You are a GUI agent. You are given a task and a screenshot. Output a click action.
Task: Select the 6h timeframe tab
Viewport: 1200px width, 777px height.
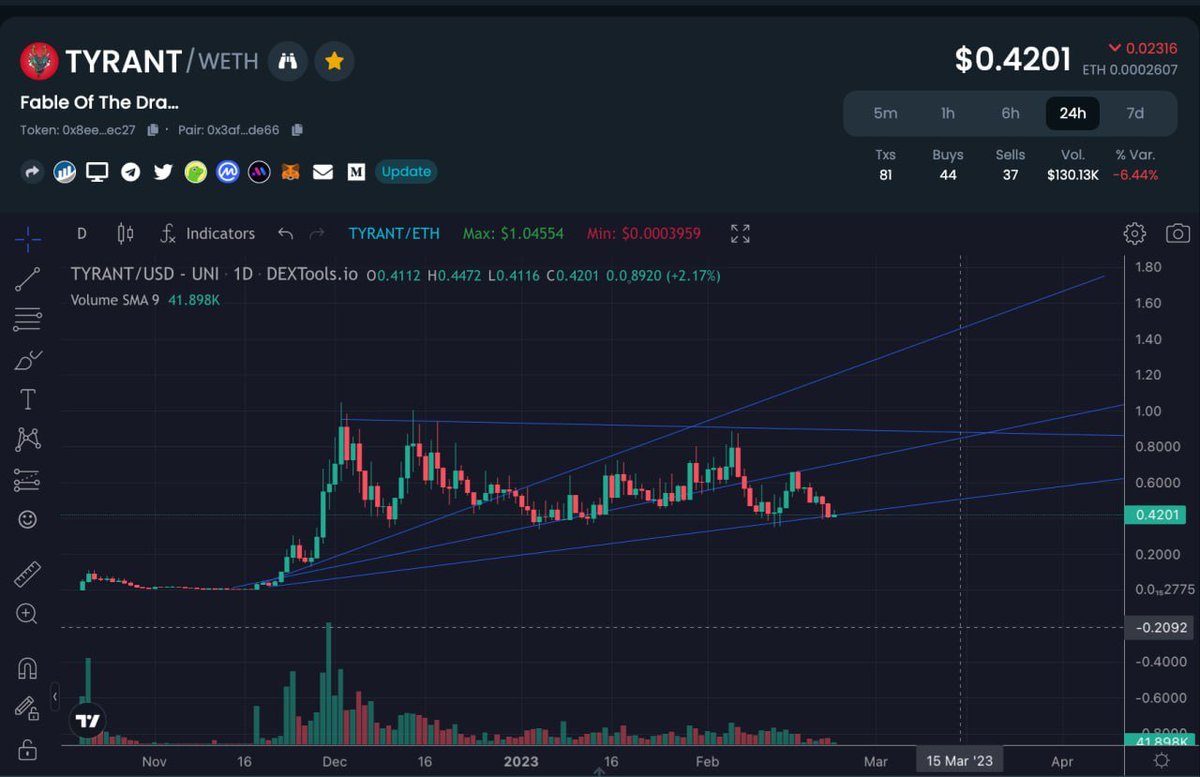point(1010,113)
